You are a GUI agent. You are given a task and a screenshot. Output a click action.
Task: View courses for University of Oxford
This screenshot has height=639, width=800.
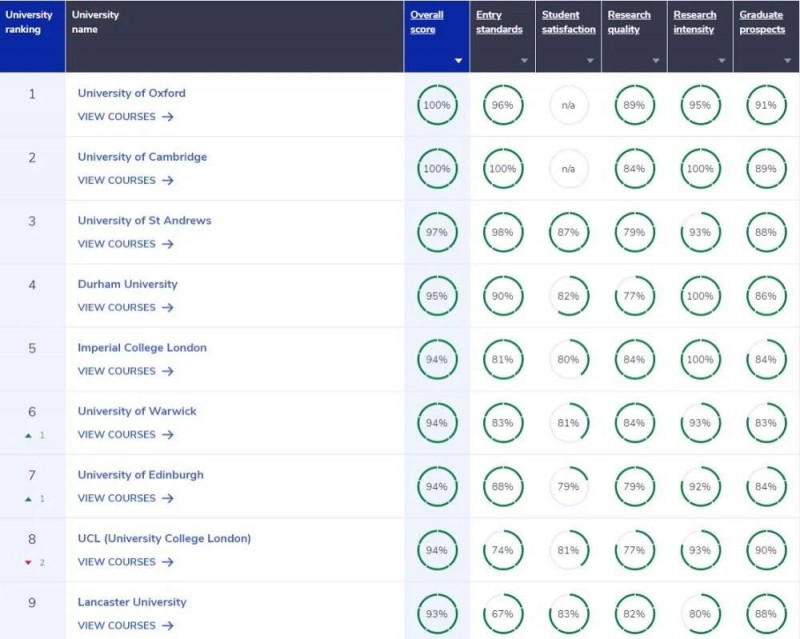pyautogui.click(x=126, y=117)
